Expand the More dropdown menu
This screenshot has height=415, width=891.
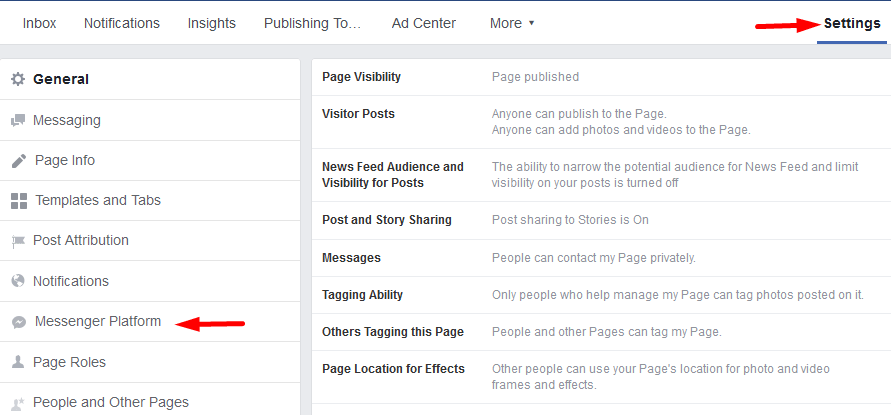(512, 23)
